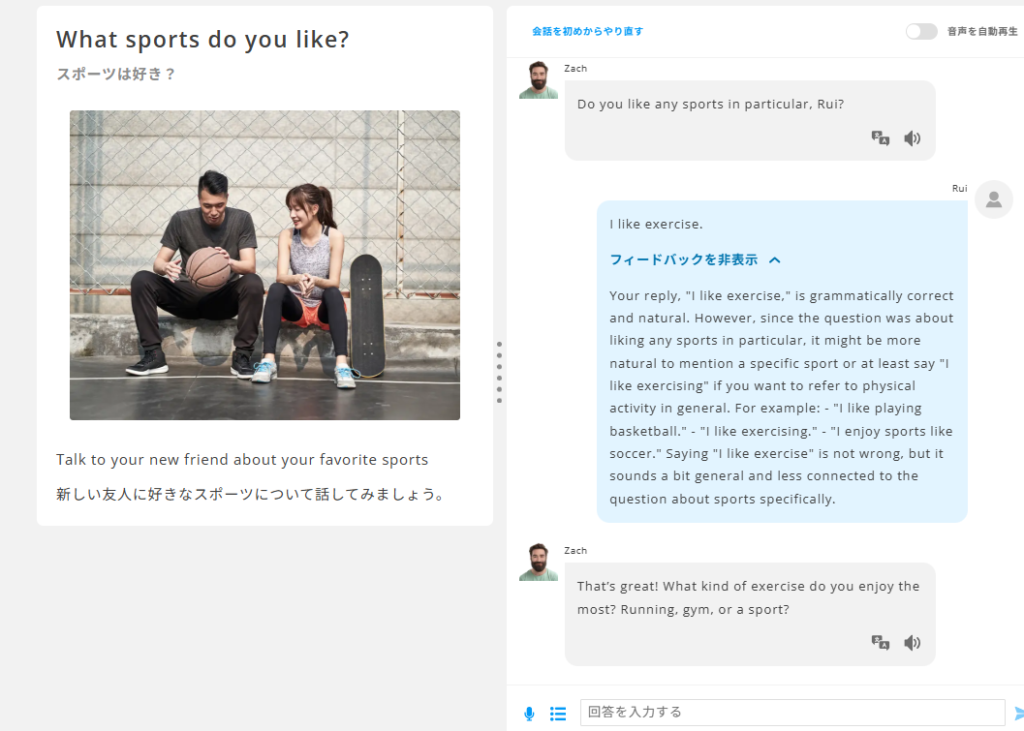Click the dotted panel divider handle
The height and width of the screenshot is (731, 1024).
tap(499, 372)
